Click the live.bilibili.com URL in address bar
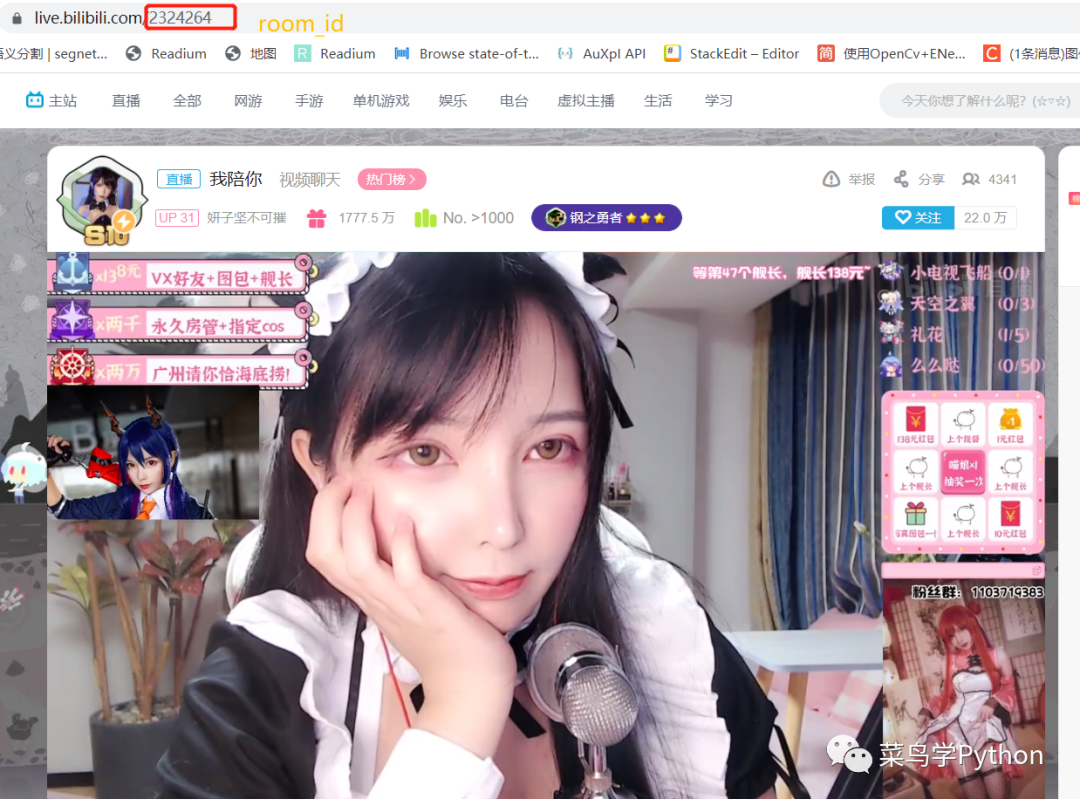The width and height of the screenshot is (1080, 806). (123, 18)
